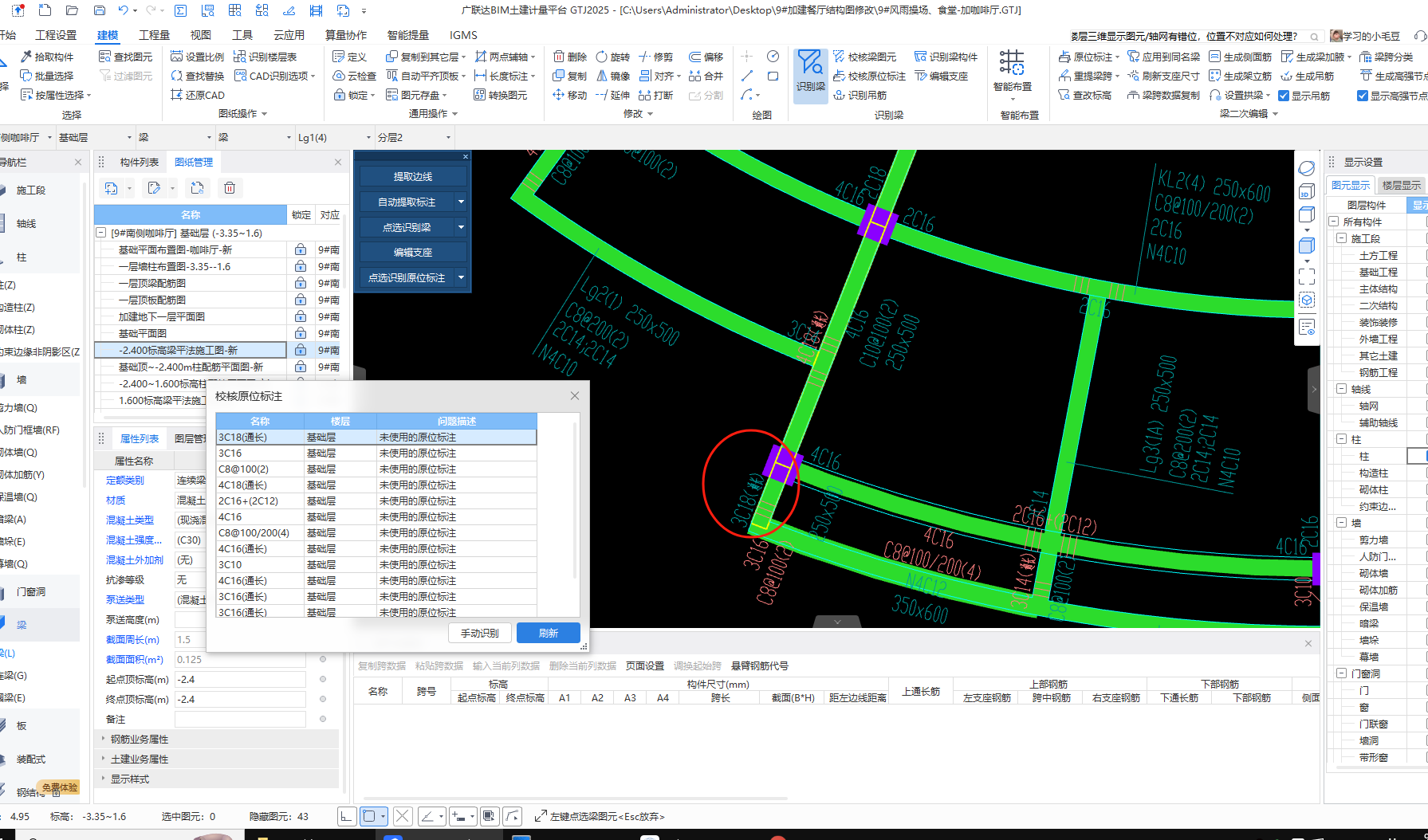Click 梁跨数据复制 tool
Screen dimensions: 1428x840
(1164, 95)
